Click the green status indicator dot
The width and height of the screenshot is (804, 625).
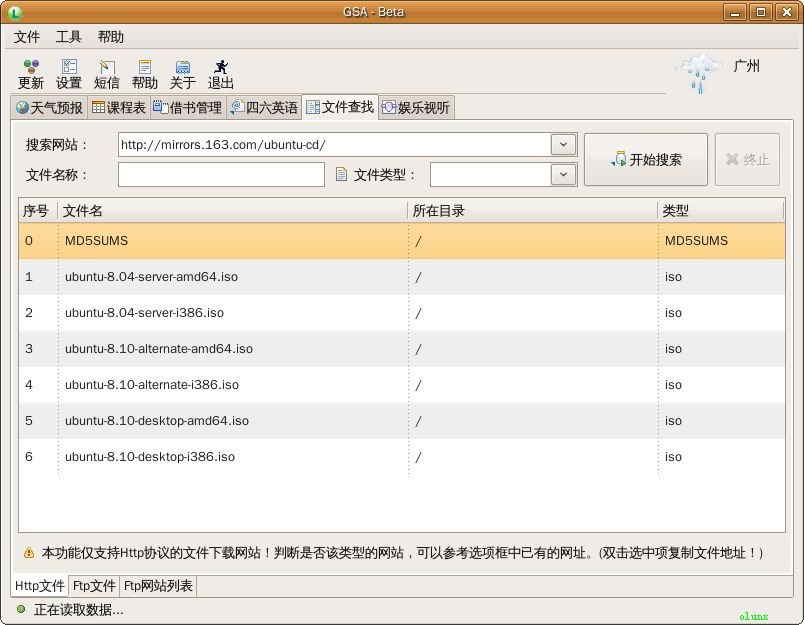coord(21,609)
